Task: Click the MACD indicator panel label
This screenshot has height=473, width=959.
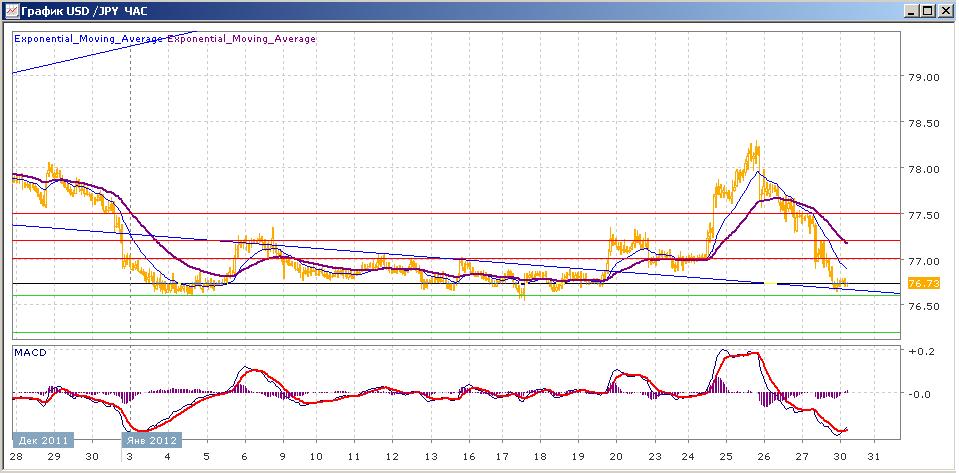Action: tap(32, 352)
